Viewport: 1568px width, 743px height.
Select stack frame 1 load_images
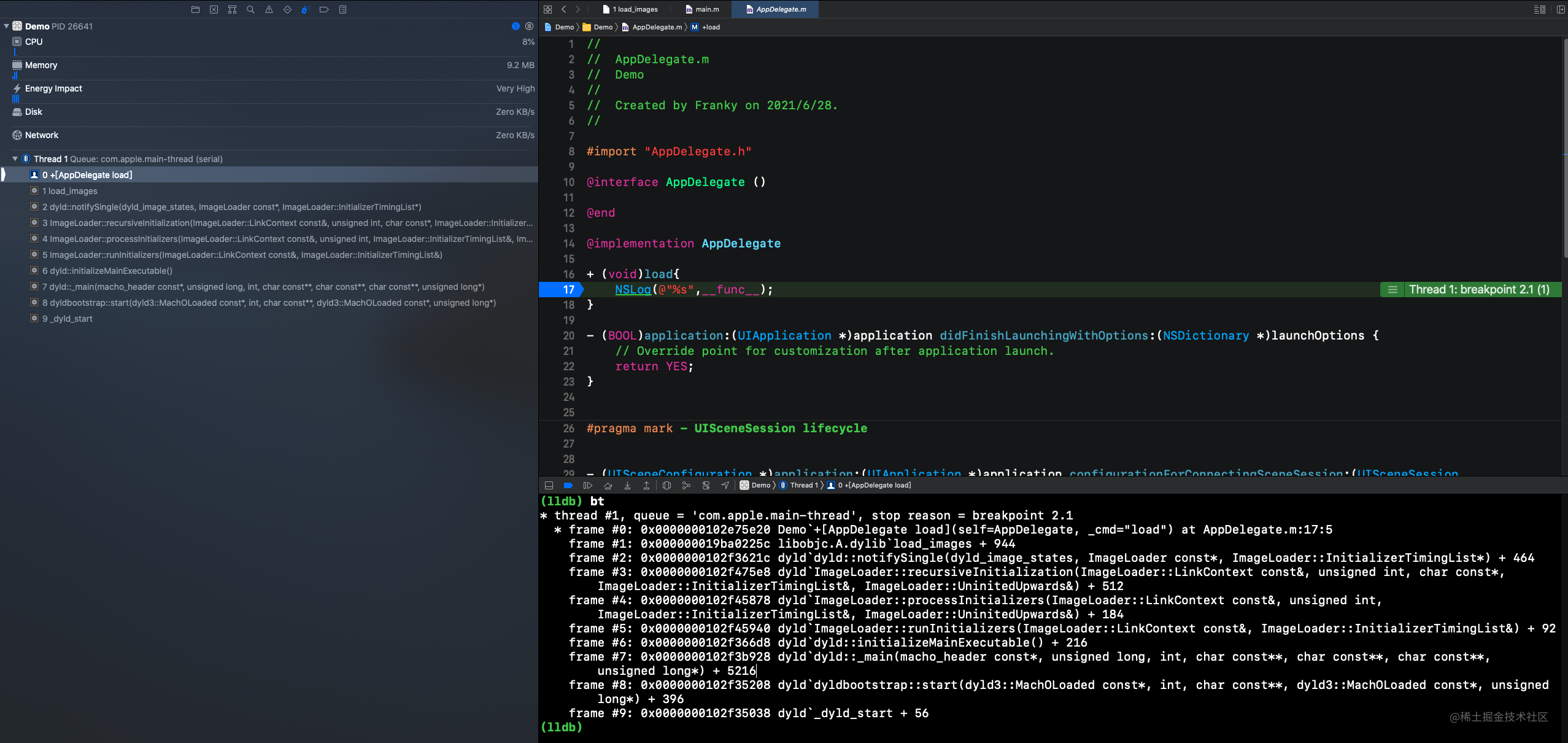pyautogui.click(x=269, y=191)
